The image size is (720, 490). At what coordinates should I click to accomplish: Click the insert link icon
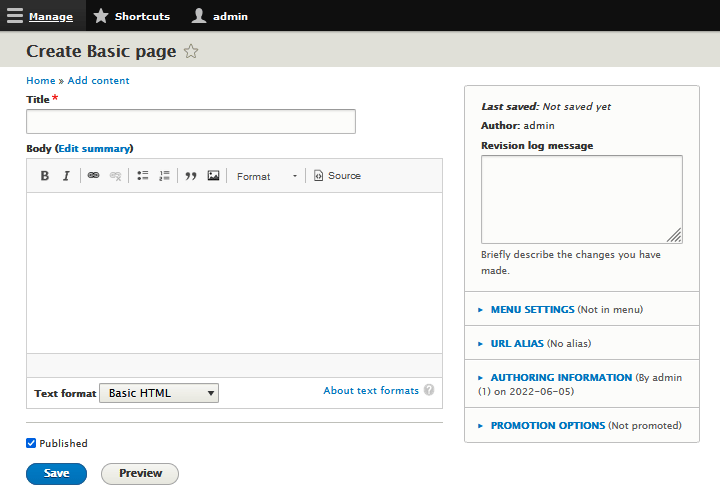point(93,176)
